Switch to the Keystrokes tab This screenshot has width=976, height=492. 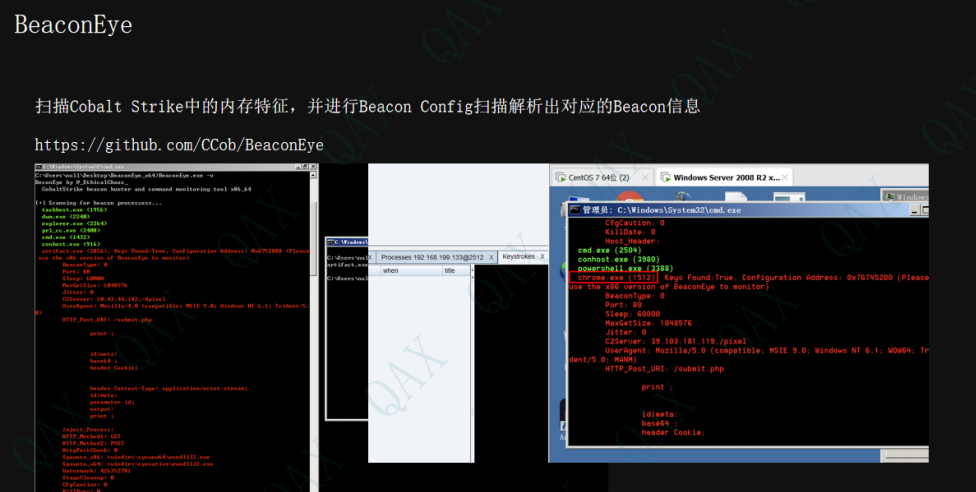coord(517,257)
